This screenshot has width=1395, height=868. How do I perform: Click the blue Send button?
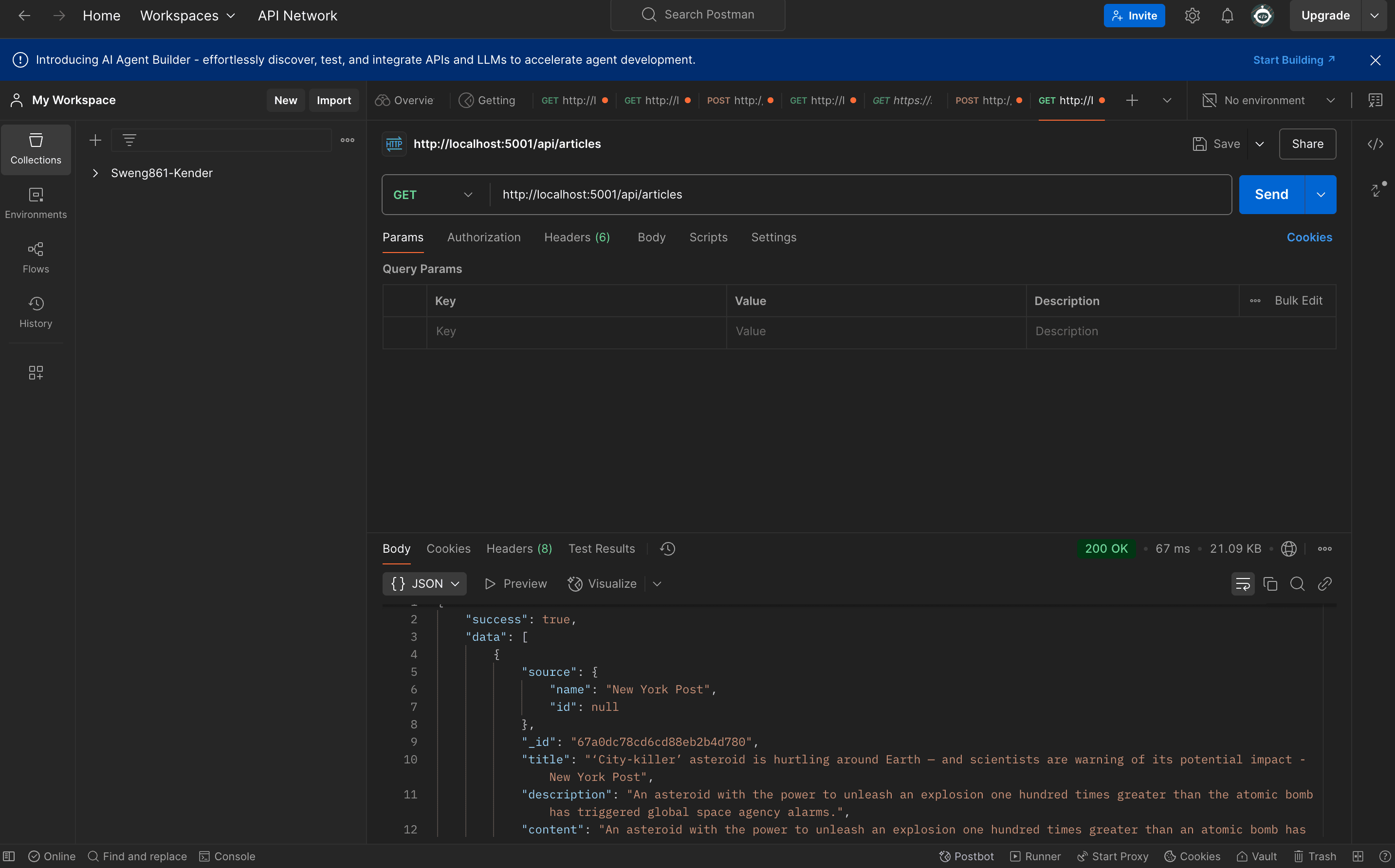tap(1271, 195)
